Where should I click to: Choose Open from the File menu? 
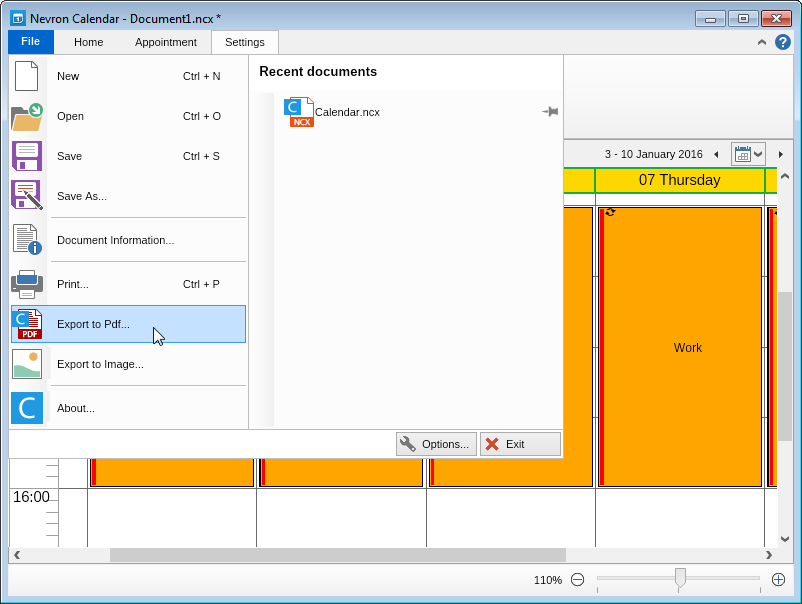click(128, 116)
